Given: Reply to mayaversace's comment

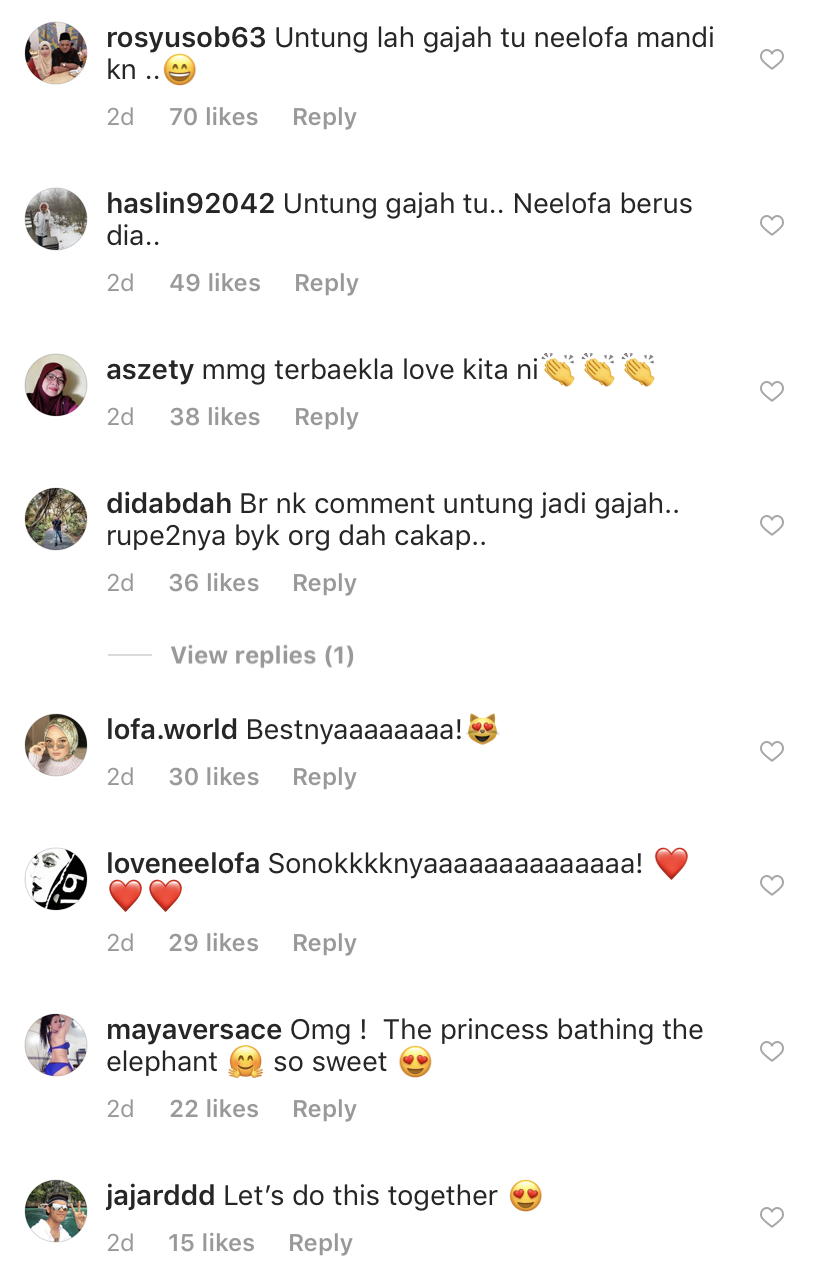Looking at the screenshot, I should [x=324, y=1109].
